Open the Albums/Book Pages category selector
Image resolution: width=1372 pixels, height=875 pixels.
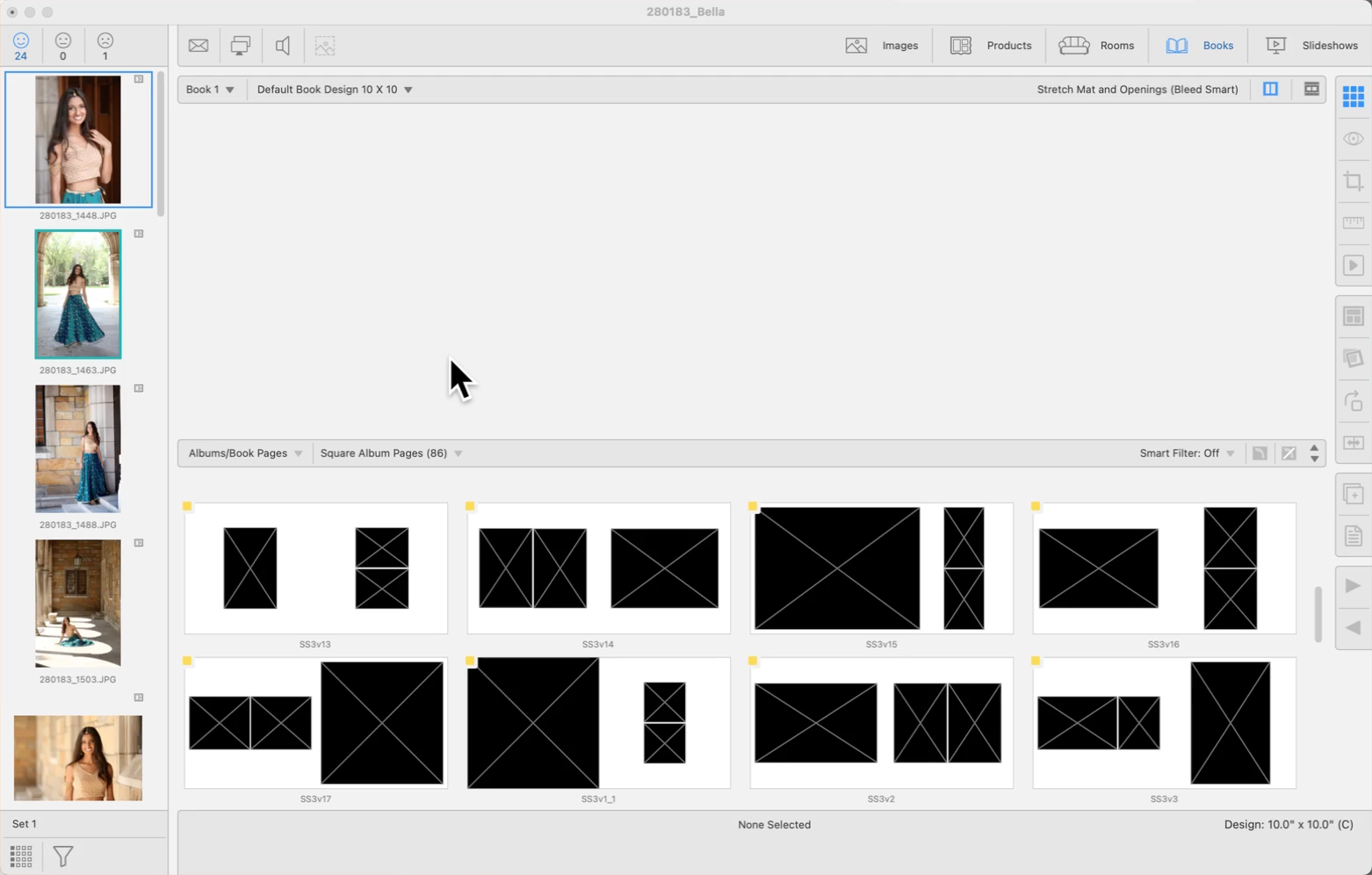pos(245,453)
